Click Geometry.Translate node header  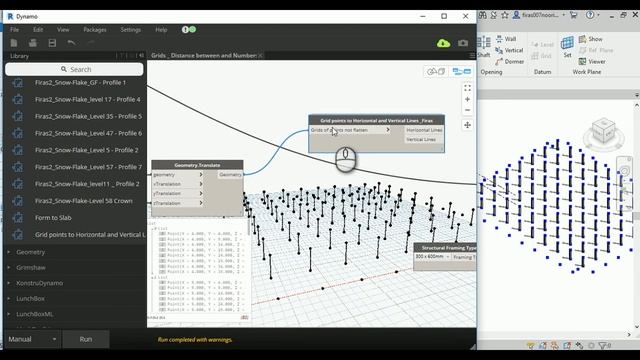click(x=197, y=165)
